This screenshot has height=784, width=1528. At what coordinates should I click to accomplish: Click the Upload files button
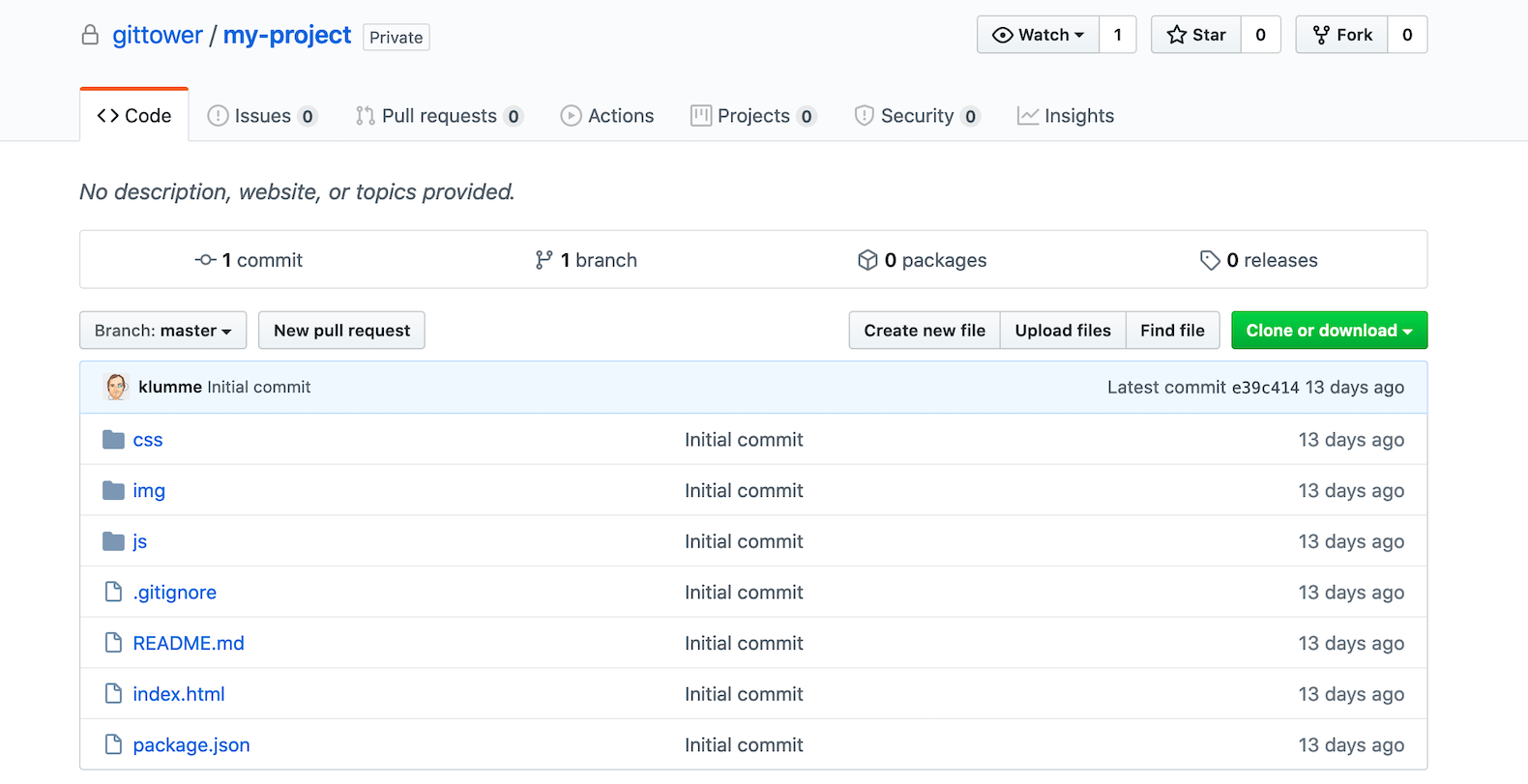coord(1063,331)
